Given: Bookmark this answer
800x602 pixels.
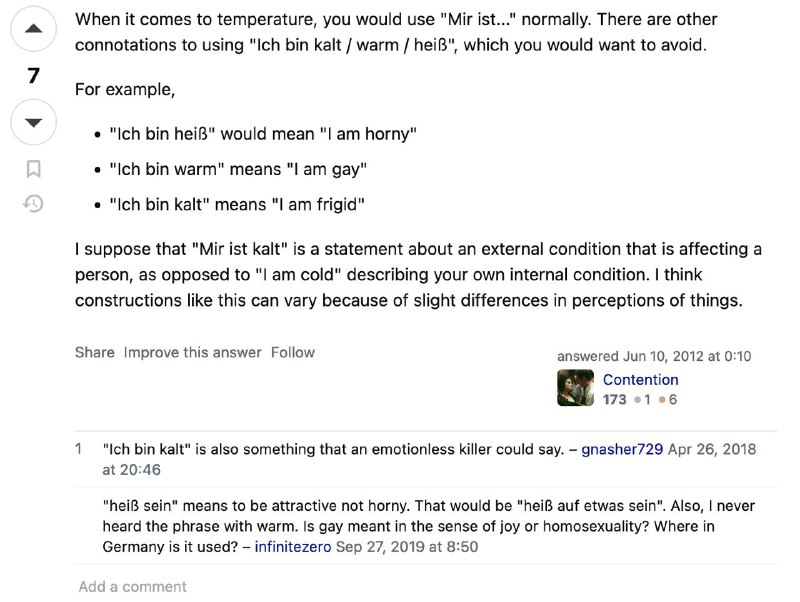Looking at the screenshot, I should click(33, 168).
